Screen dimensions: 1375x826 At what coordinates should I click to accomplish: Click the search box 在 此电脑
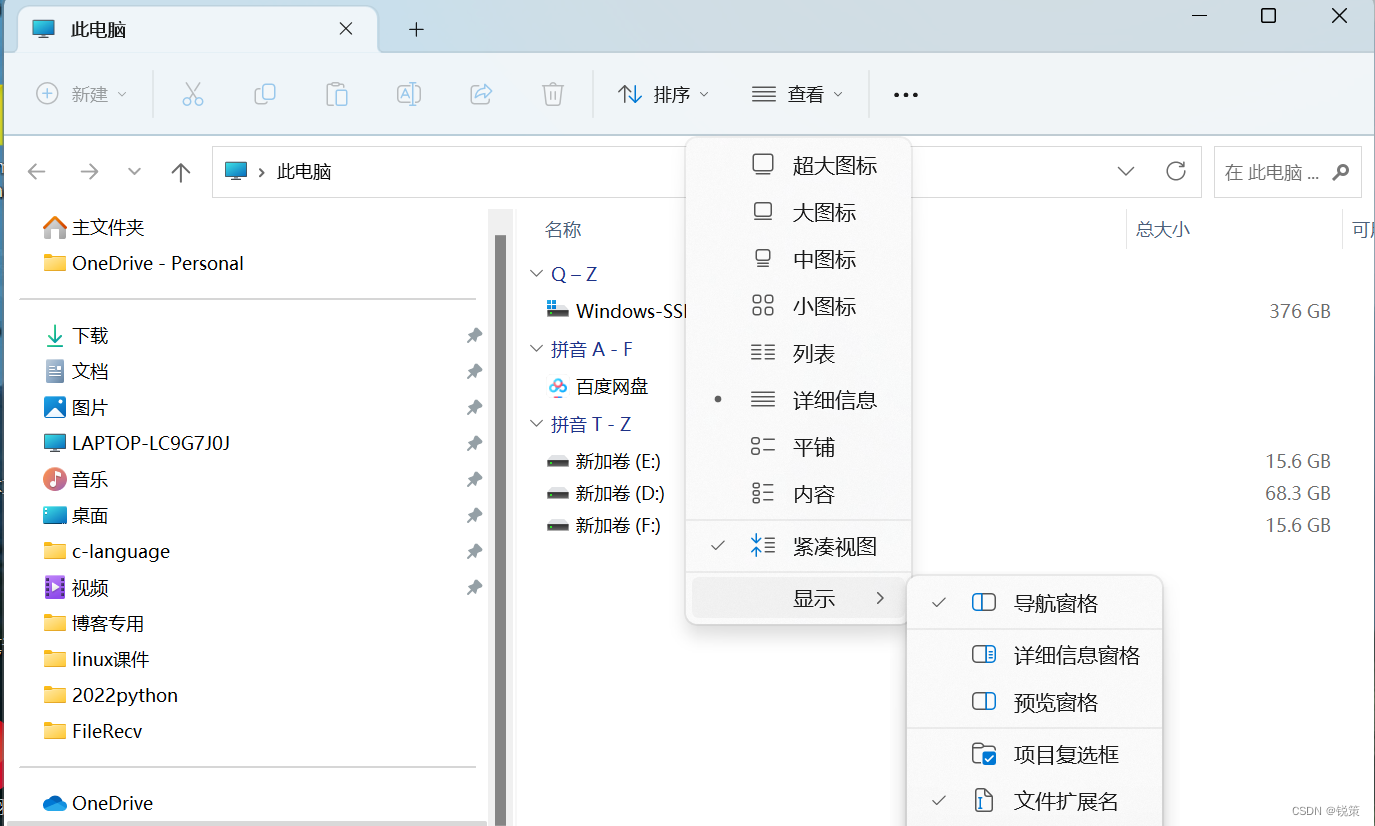point(1288,172)
